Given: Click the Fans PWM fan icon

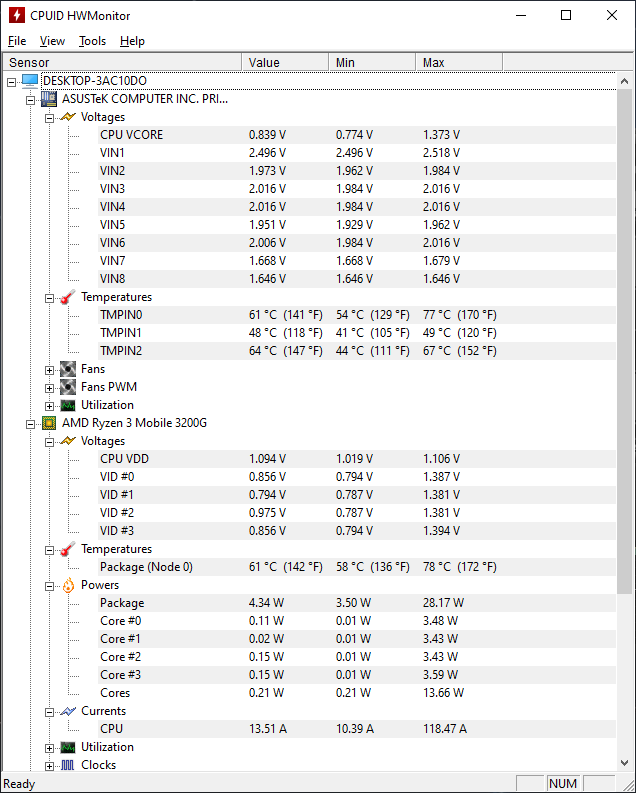Looking at the screenshot, I should 68,387.
